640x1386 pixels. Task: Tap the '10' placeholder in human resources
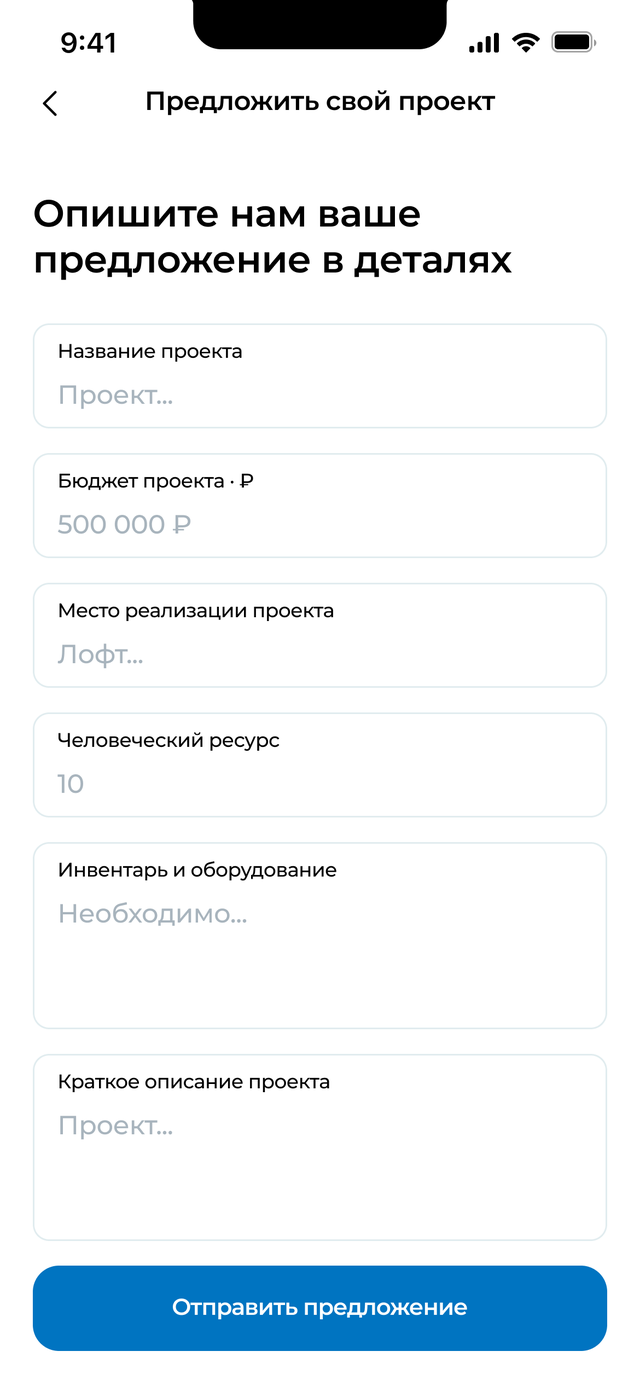[71, 784]
